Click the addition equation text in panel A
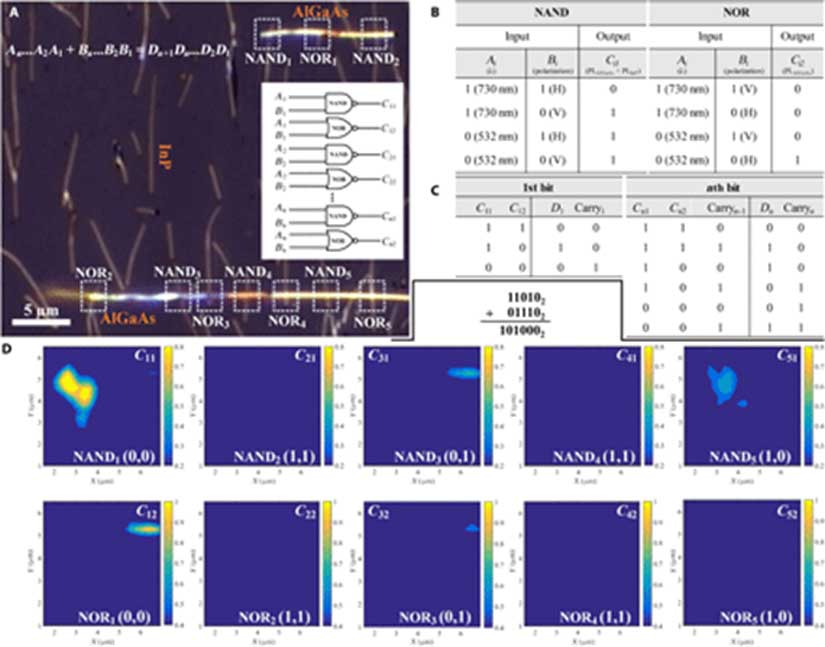 pyautogui.click(x=118, y=51)
